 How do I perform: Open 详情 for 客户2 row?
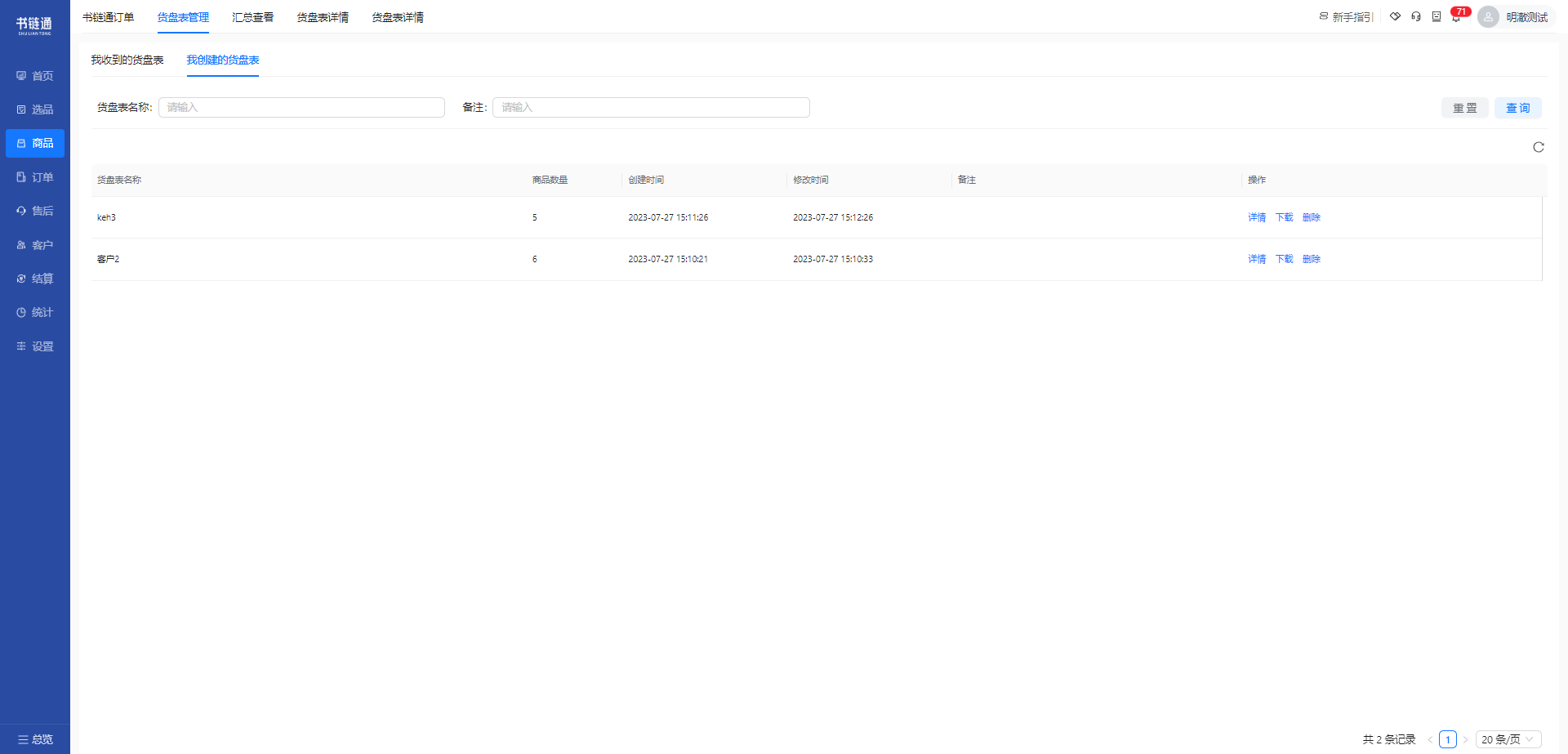(1257, 259)
